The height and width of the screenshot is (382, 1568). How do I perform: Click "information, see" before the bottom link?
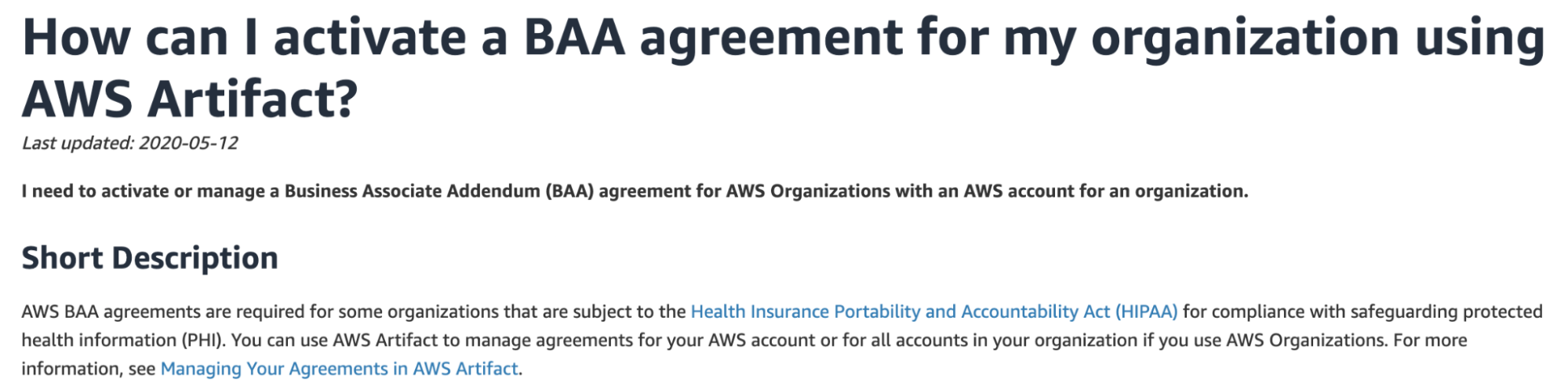(x=89, y=369)
